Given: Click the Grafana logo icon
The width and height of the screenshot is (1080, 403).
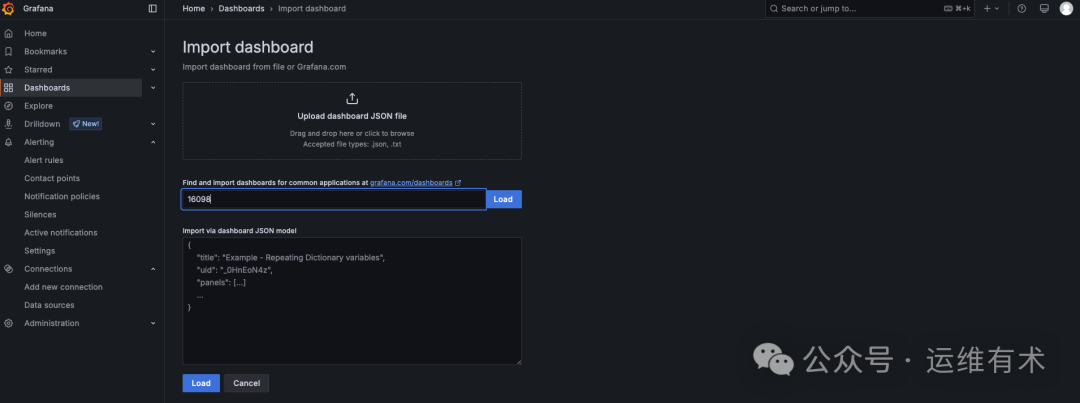Looking at the screenshot, I should tap(8, 8).
